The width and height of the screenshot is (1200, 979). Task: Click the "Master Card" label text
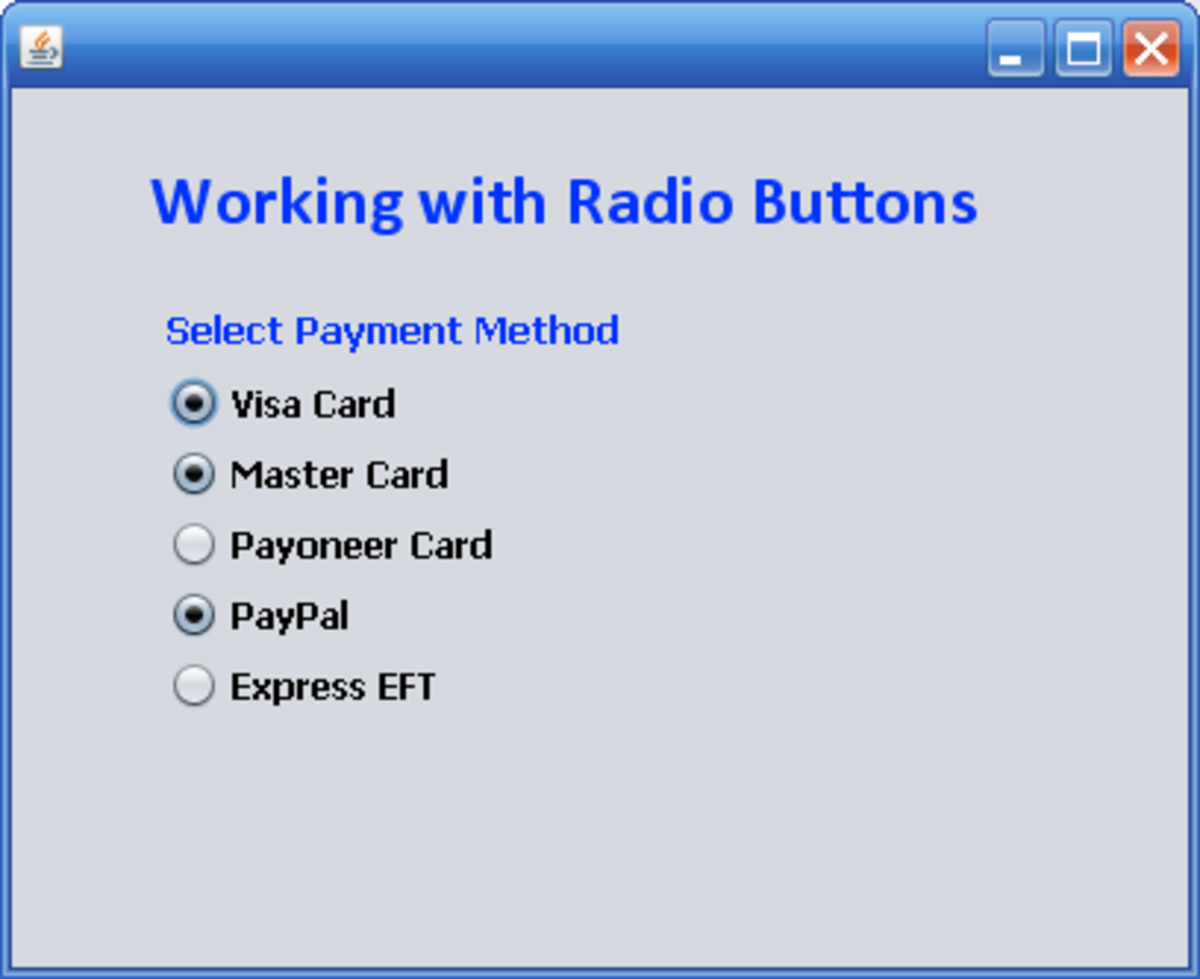pyautogui.click(x=339, y=475)
